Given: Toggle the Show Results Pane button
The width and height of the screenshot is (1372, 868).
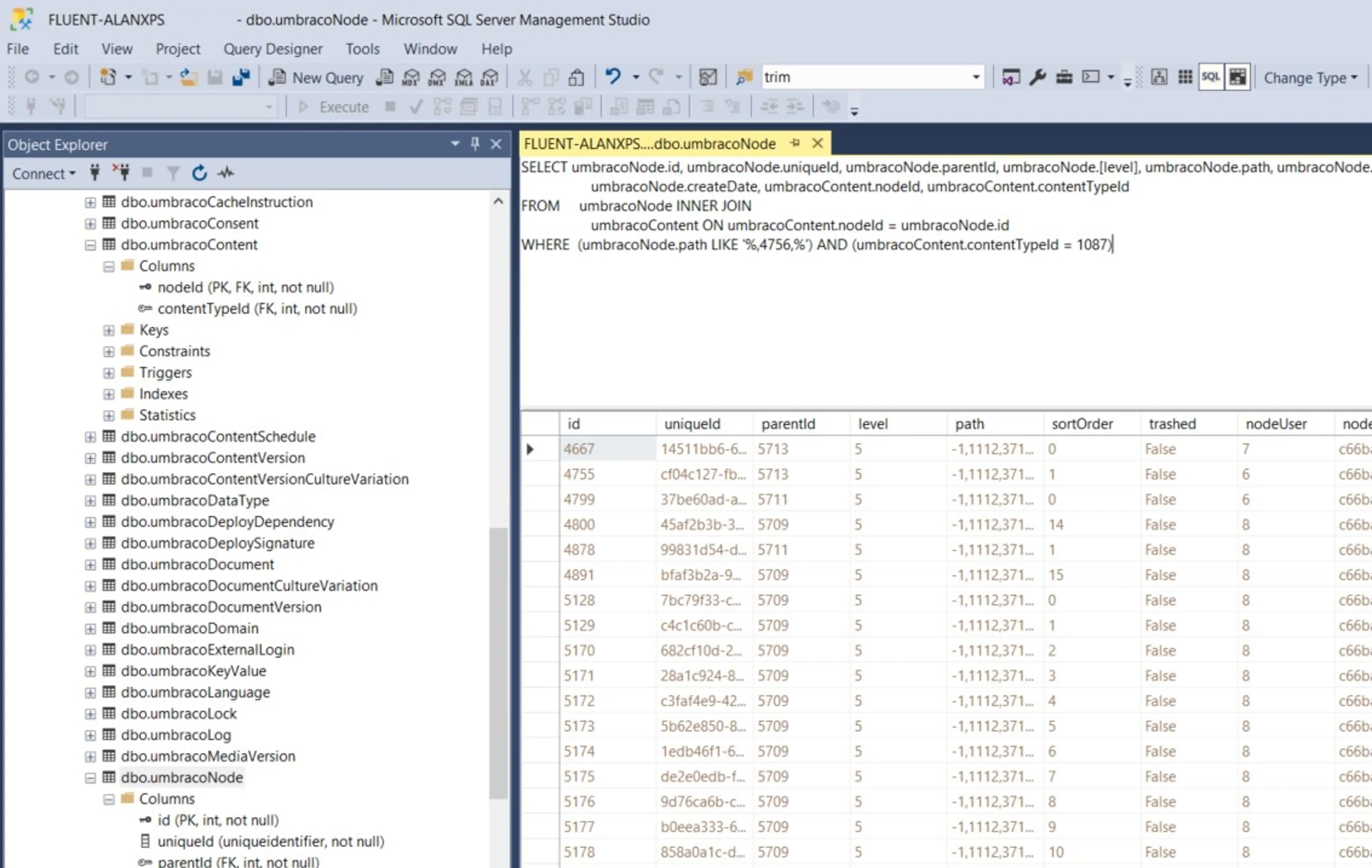Looking at the screenshot, I should [1238, 77].
